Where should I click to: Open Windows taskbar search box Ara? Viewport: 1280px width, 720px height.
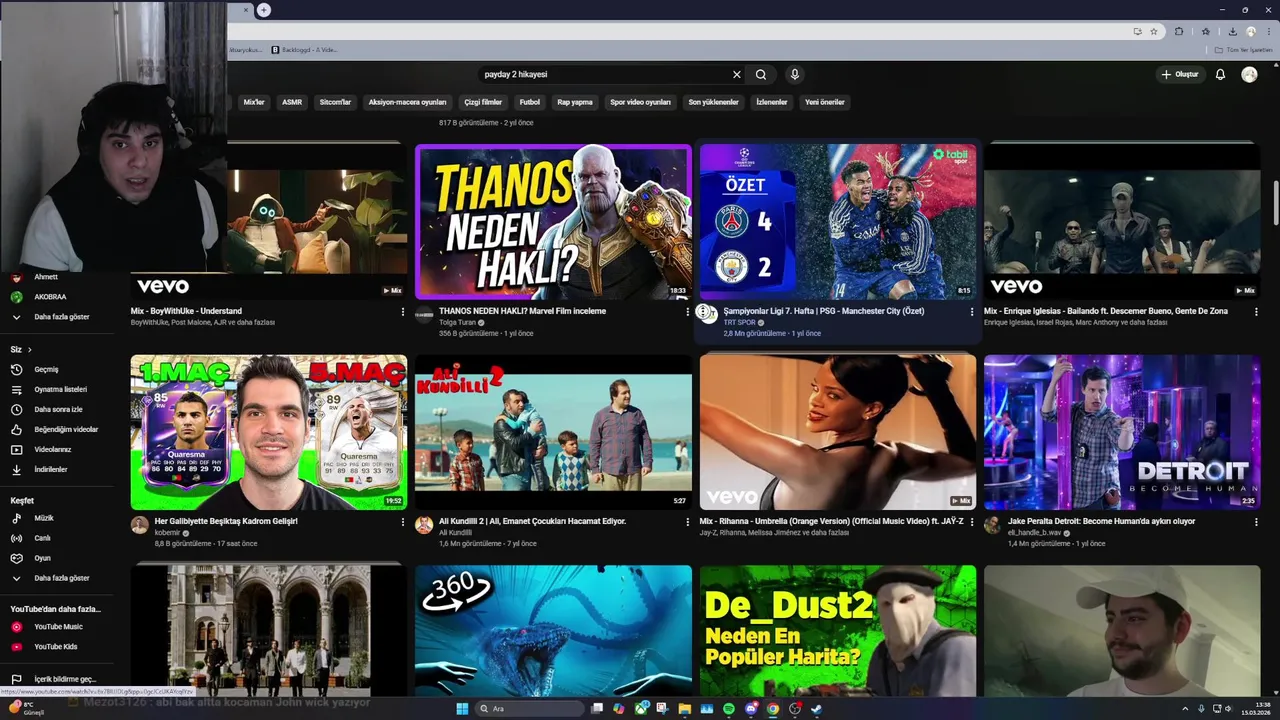point(528,709)
